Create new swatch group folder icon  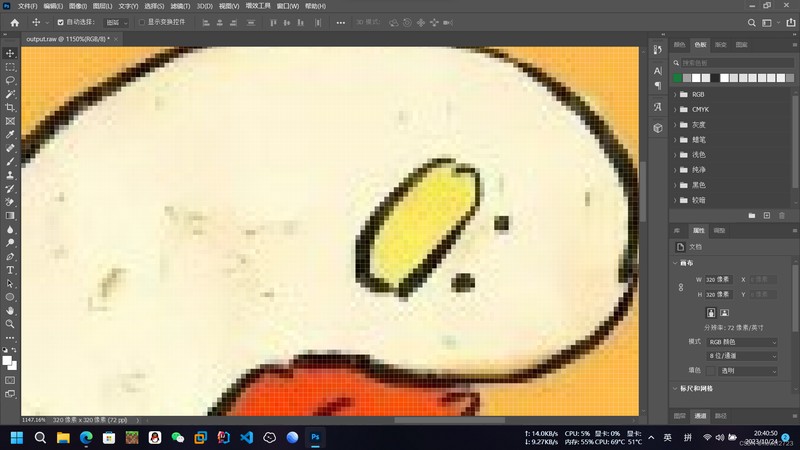coord(752,216)
